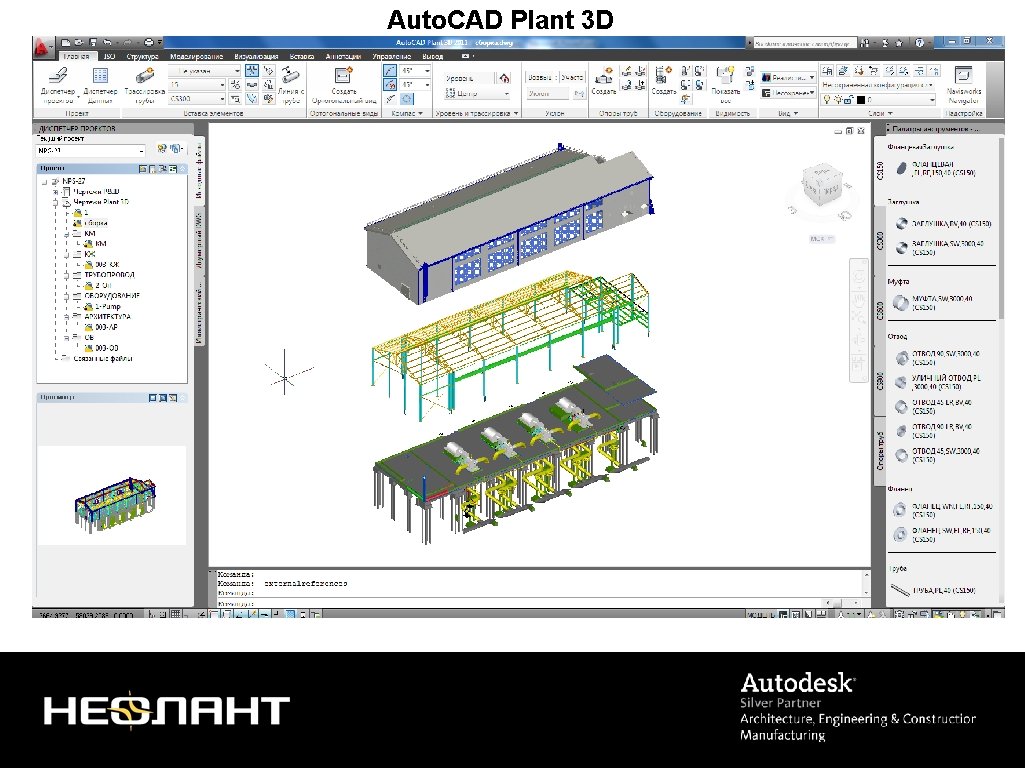Click the black layer color swatch

(860, 99)
